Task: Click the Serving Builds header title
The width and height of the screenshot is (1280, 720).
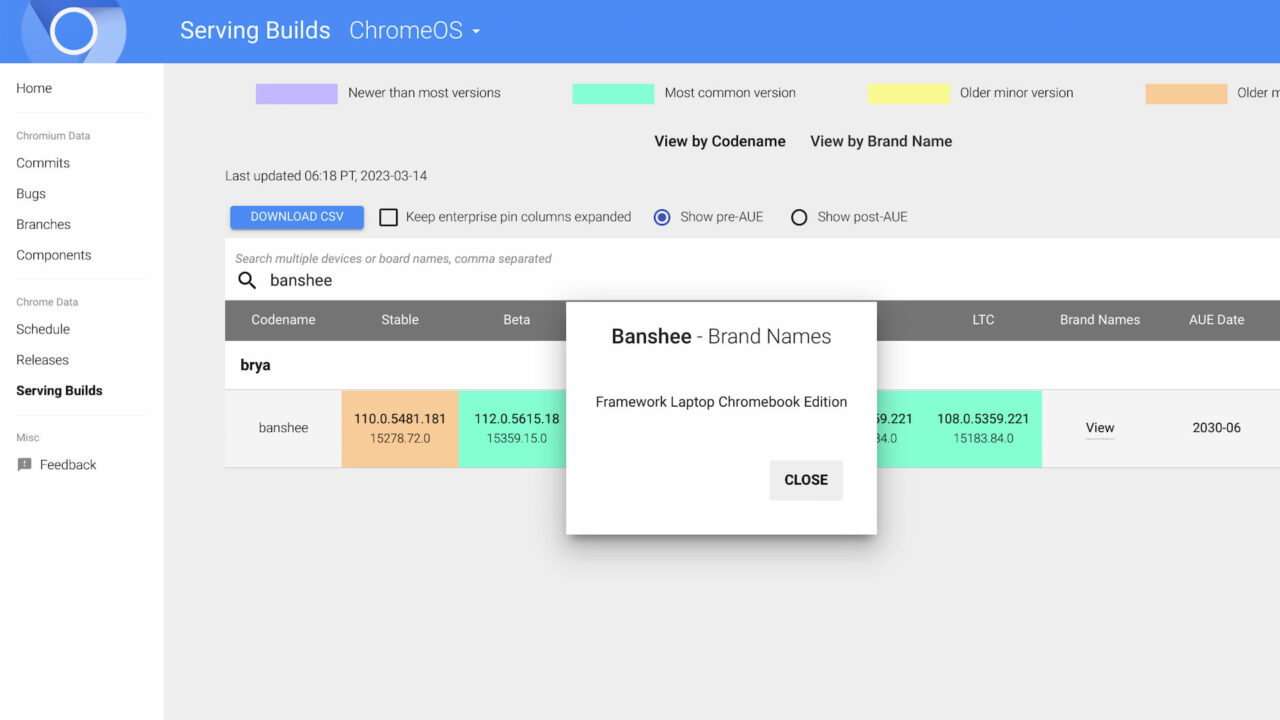Action: pos(255,30)
